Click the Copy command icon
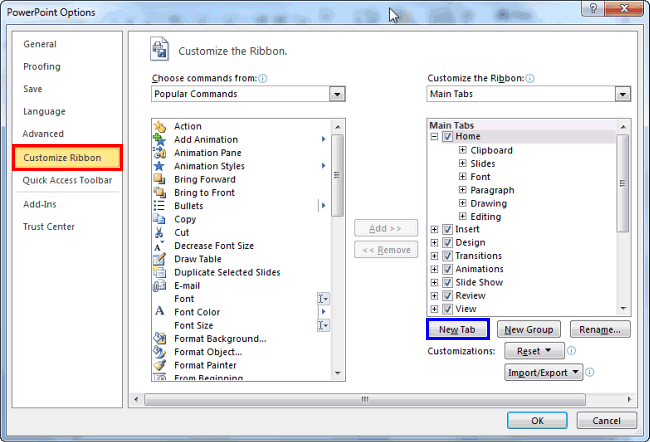The height and width of the screenshot is (442, 650). (x=160, y=219)
